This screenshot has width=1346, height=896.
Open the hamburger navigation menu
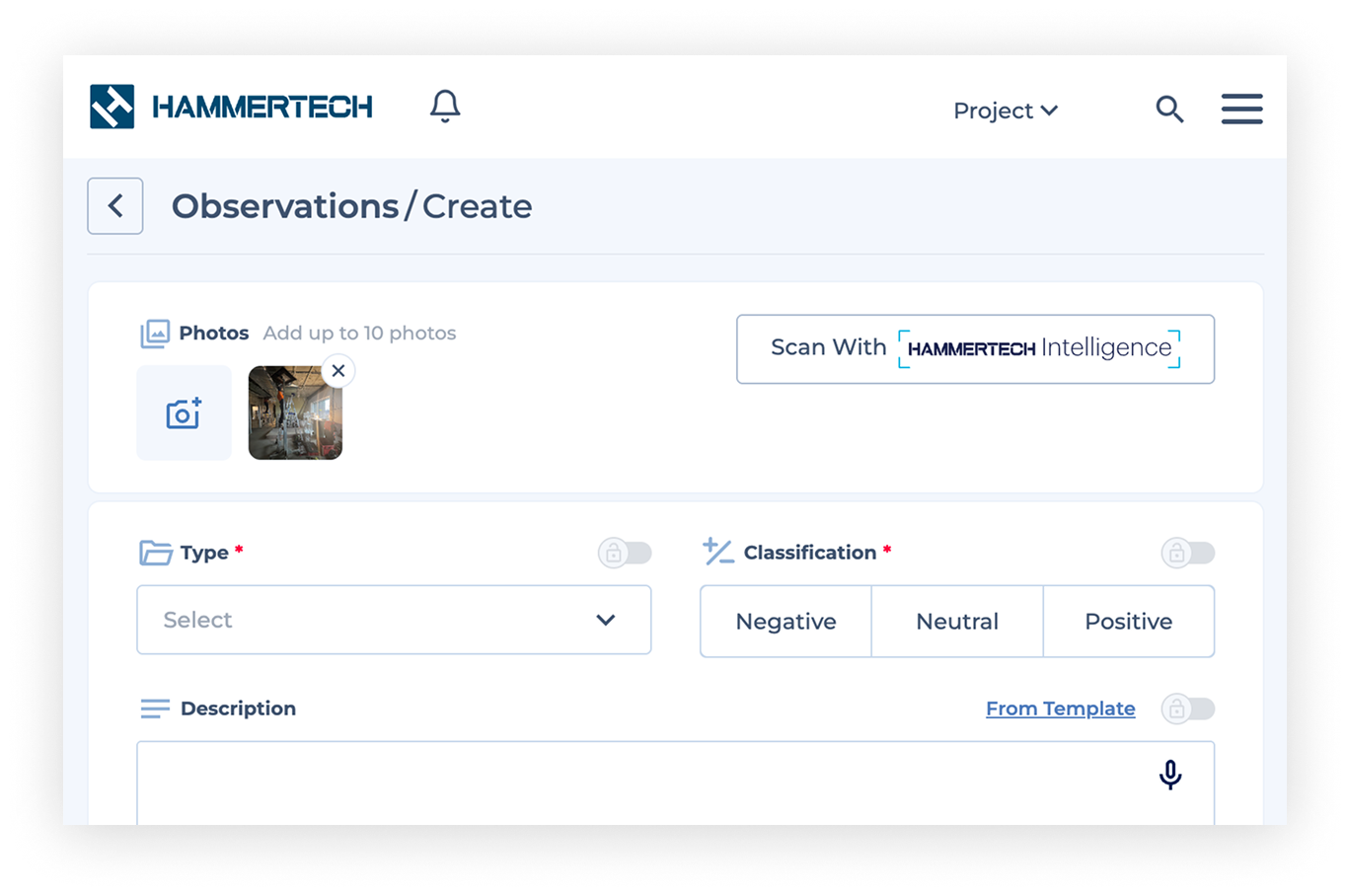pyautogui.click(x=1241, y=109)
